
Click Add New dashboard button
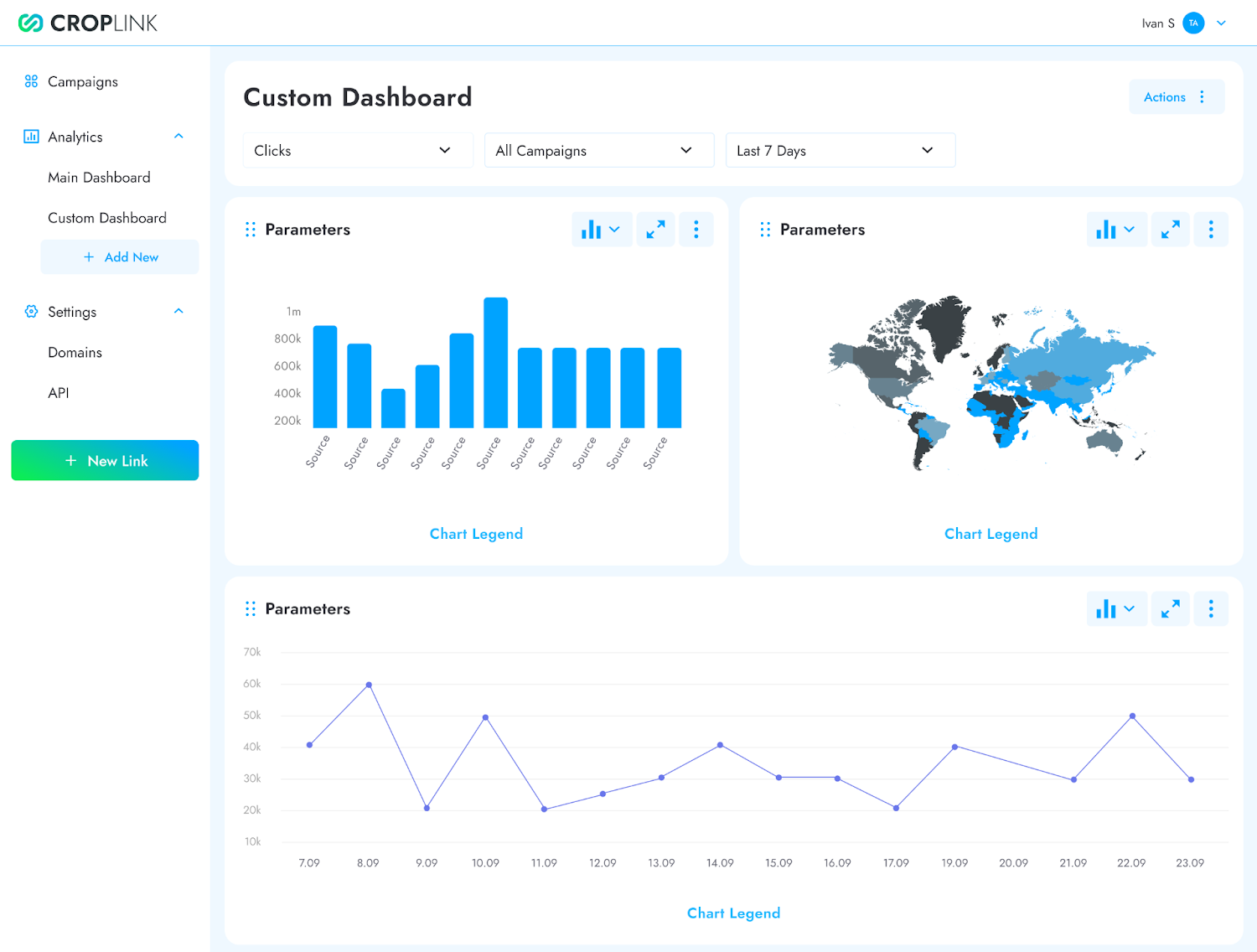point(120,257)
